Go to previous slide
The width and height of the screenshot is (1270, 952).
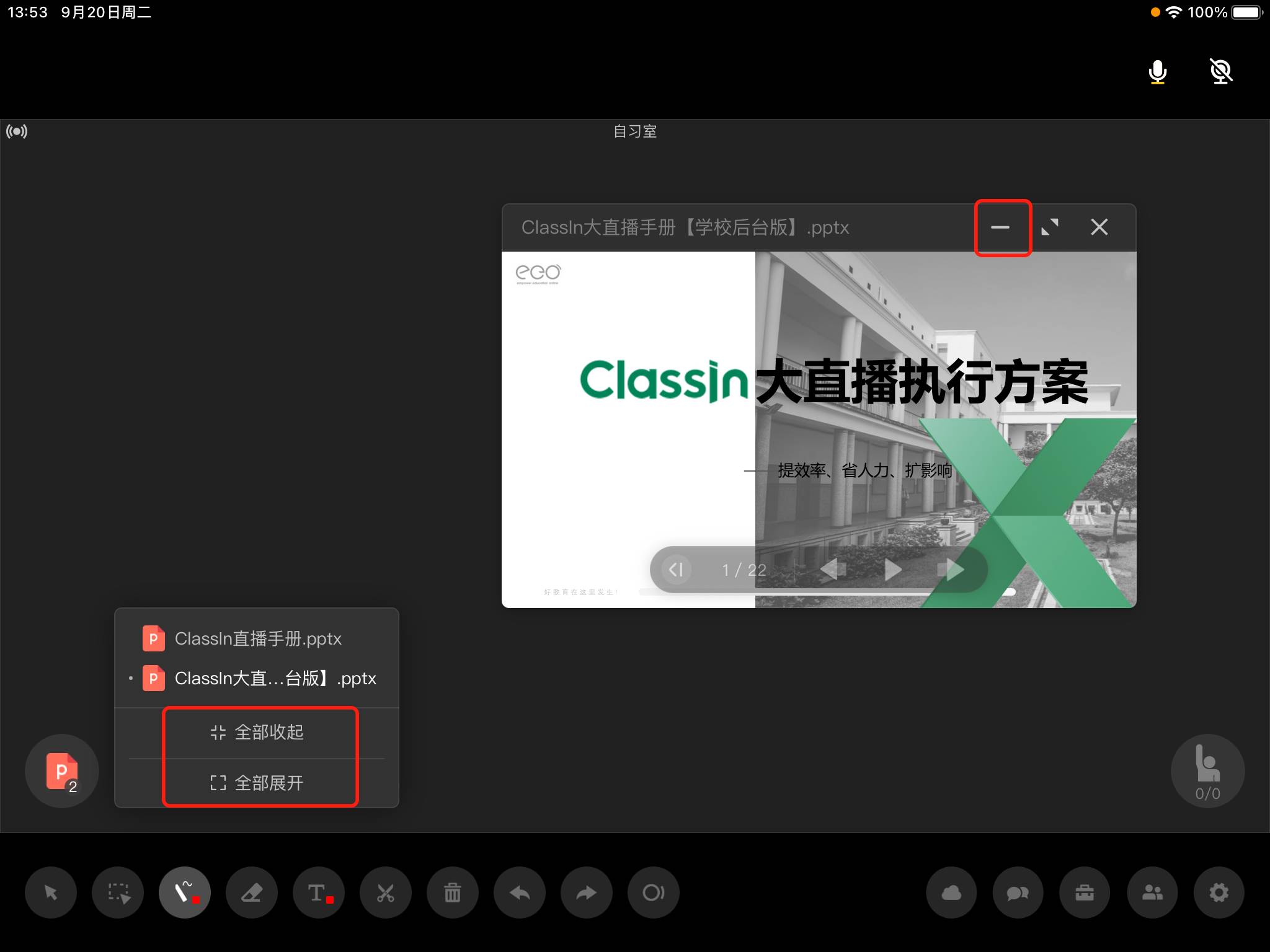point(832,570)
